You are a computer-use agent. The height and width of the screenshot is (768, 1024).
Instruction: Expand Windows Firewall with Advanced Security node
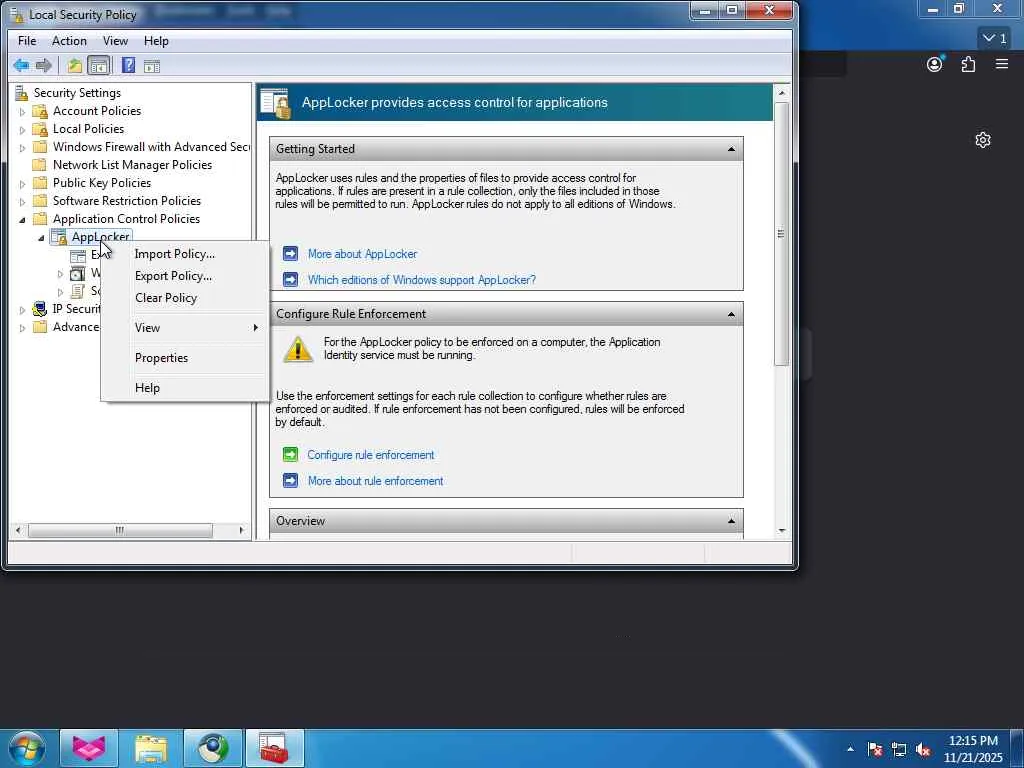coord(22,148)
